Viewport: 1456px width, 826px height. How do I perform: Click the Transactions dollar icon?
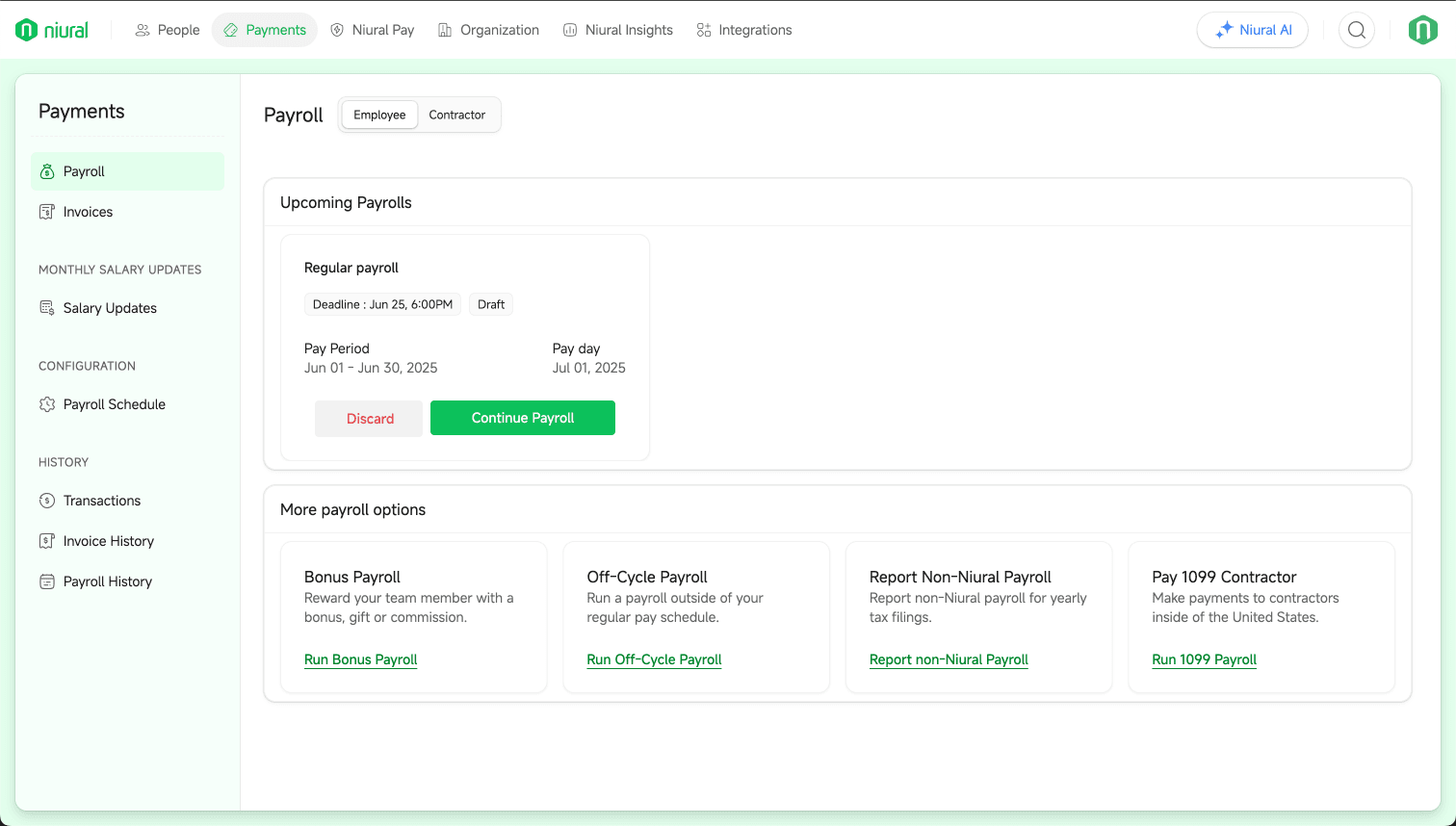tap(46, 501)
